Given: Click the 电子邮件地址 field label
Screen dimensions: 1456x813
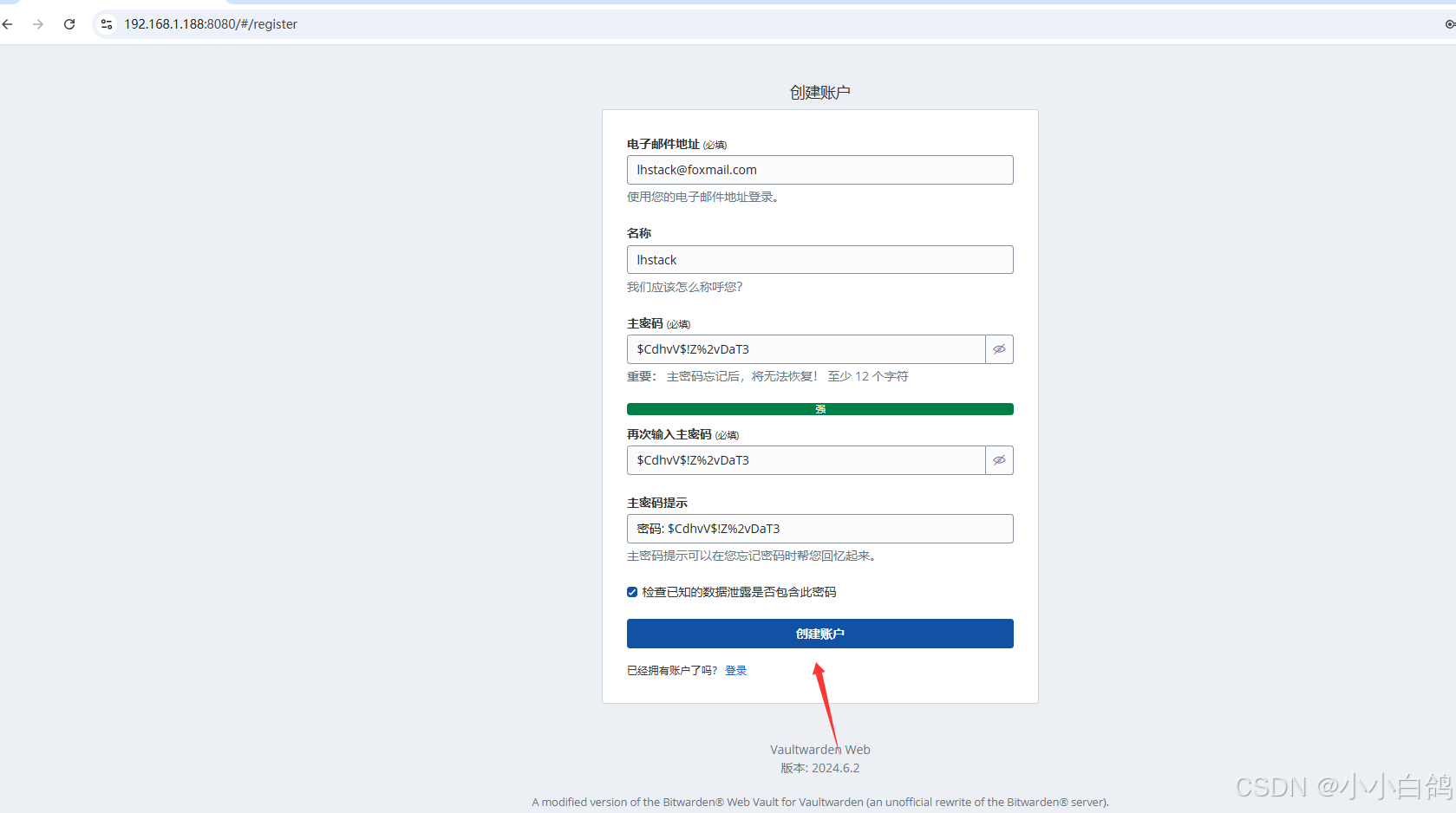Looking at the screenshot, I should click(663, 144).
